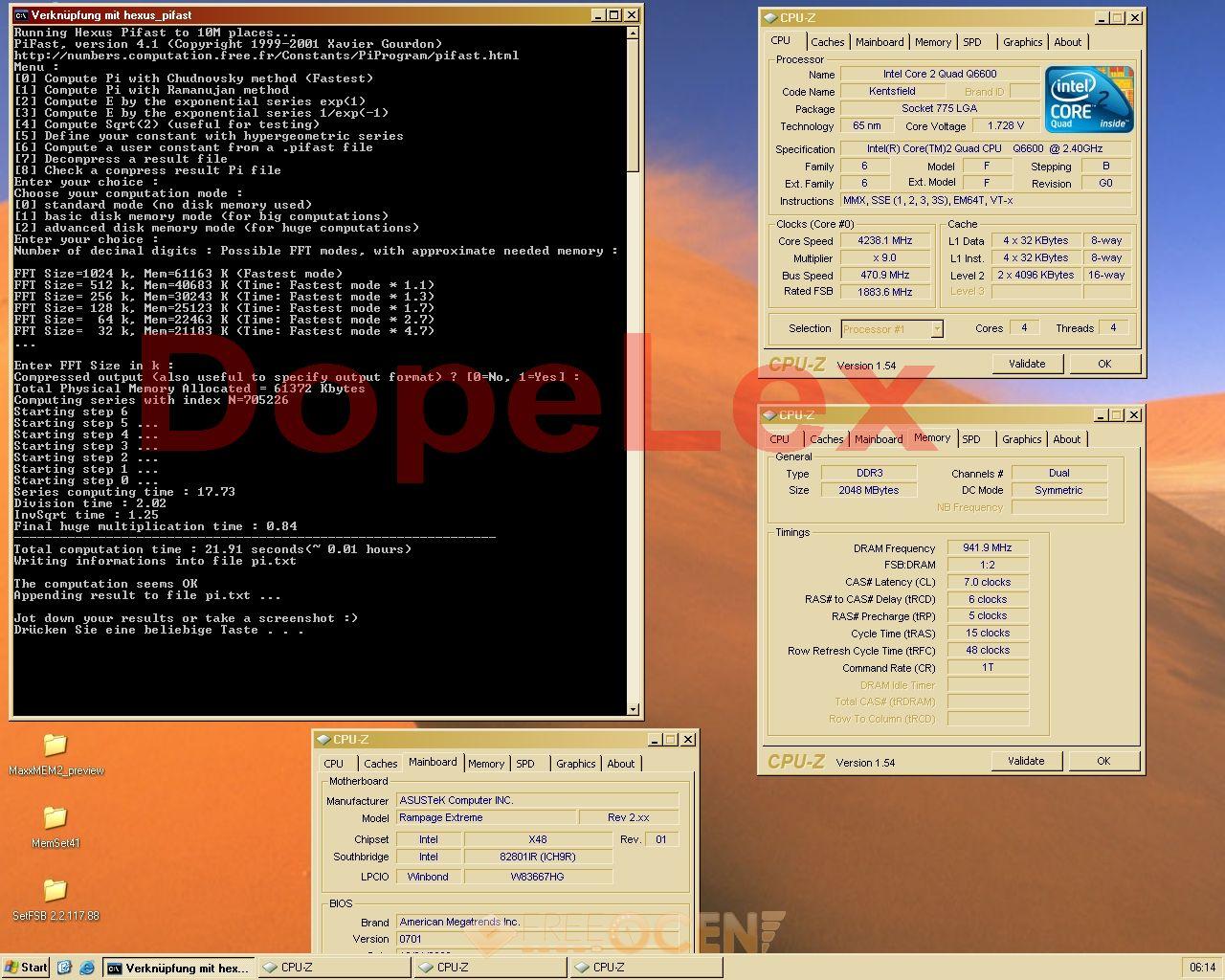Click the FSB:DRAM value 1:2
The width and height of the screenshot is (1225, 980).
[x=988, y=565]
